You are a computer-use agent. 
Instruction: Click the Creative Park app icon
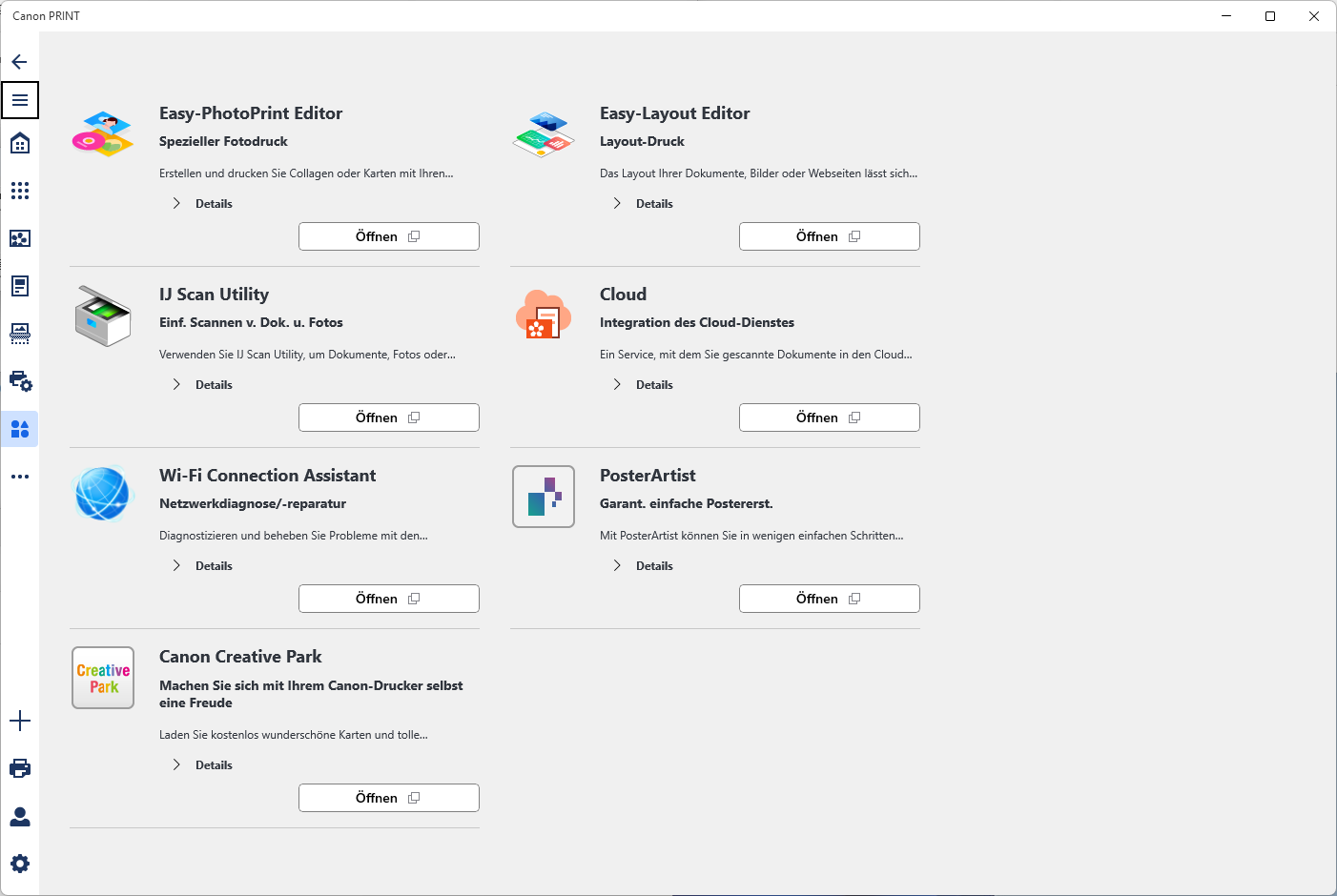[x=103, y=678]
